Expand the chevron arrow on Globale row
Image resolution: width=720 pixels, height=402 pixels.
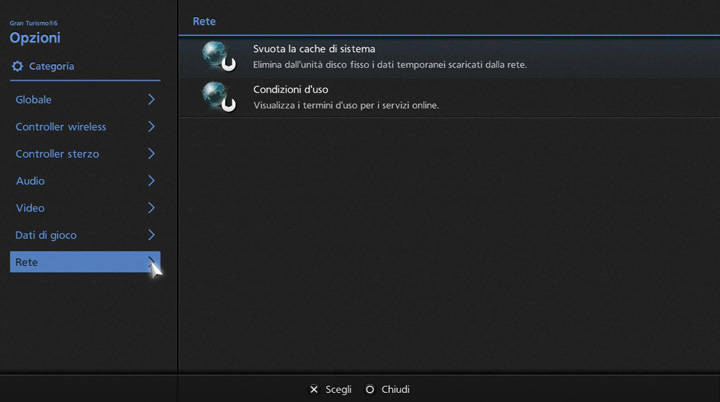151,100
